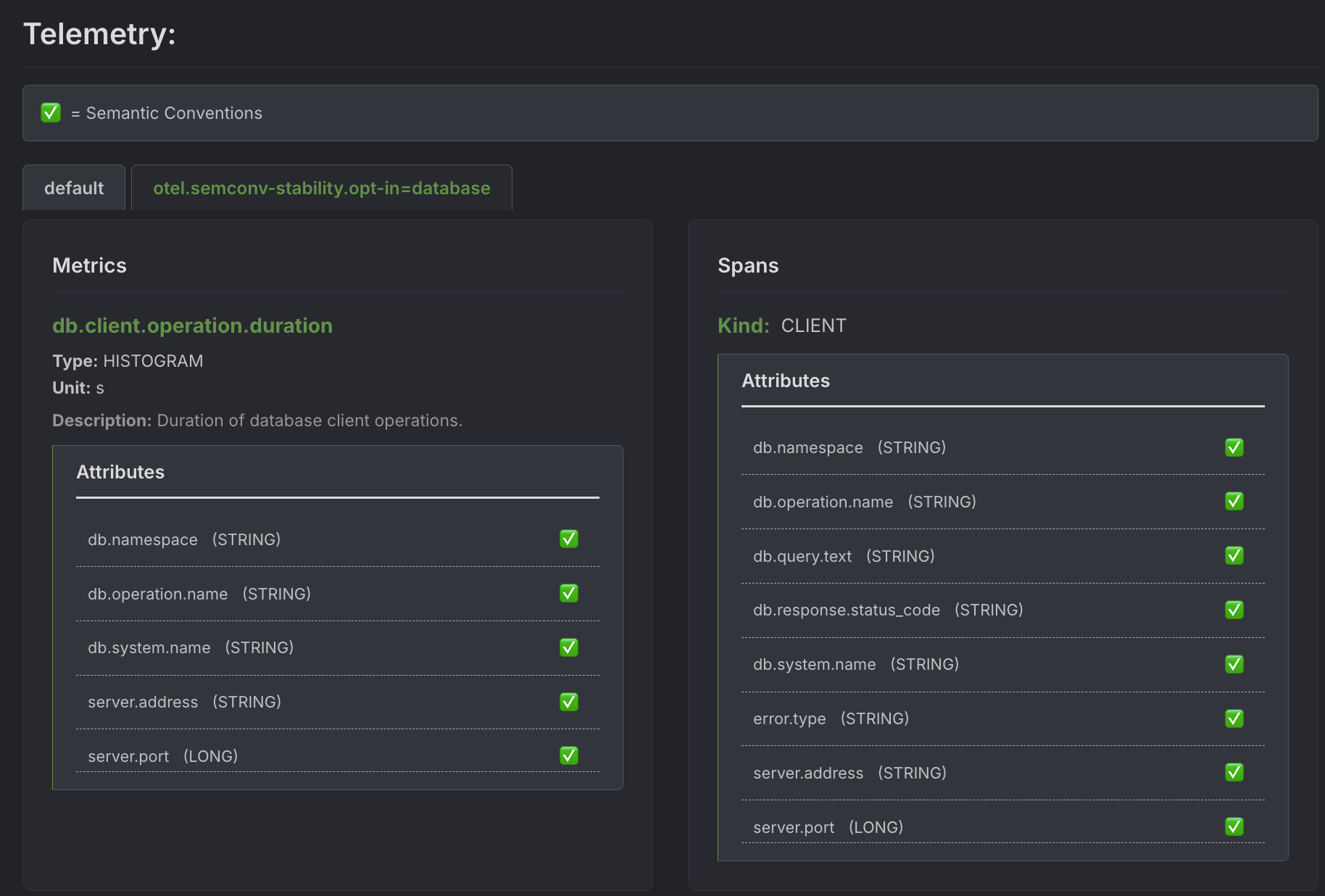Screen dimensions: 1325x896
Task: Click the checkmark beside server.address under Metrics
Action: 569,702
